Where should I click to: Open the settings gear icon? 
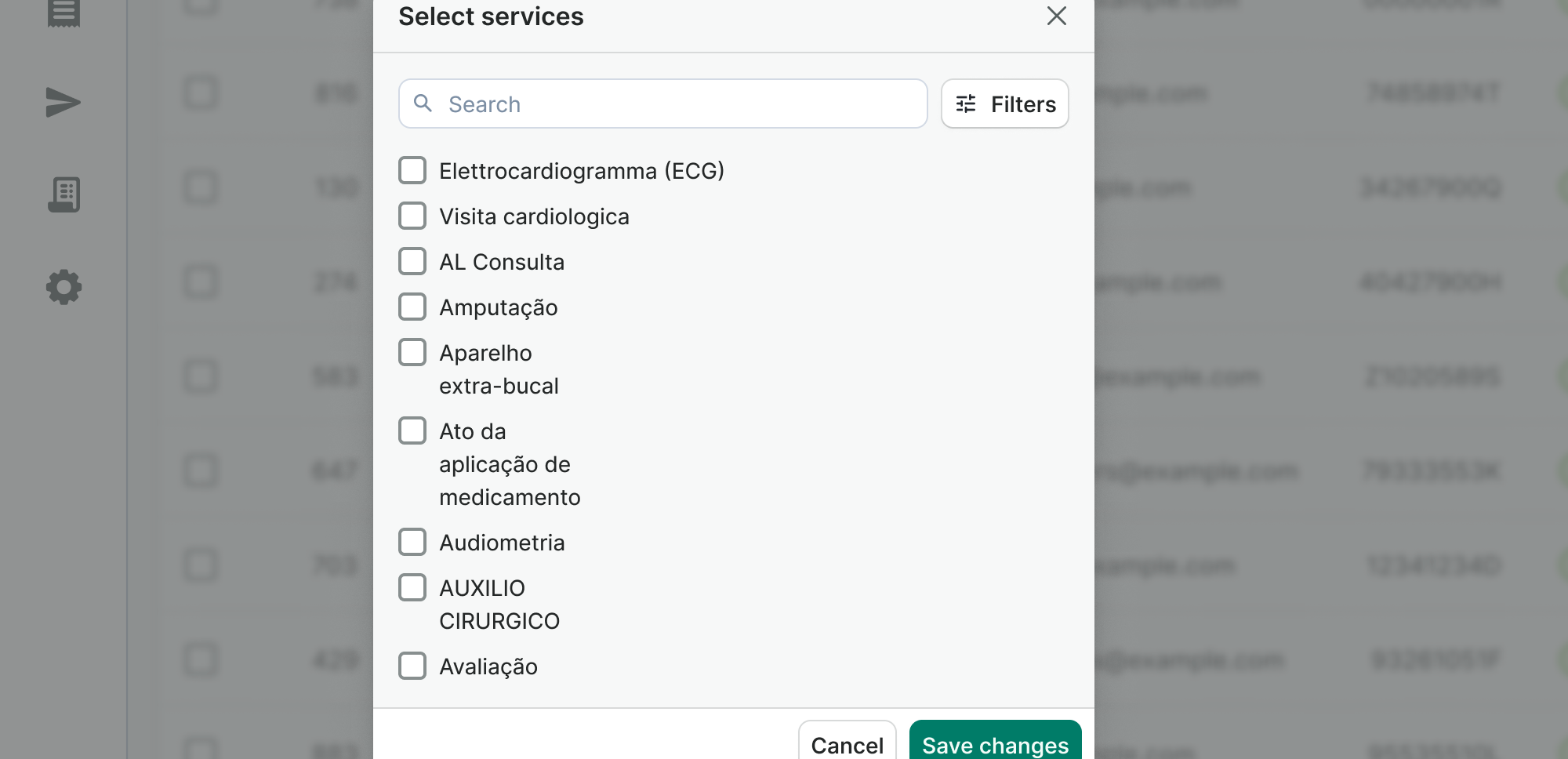(x=64, y=287)
